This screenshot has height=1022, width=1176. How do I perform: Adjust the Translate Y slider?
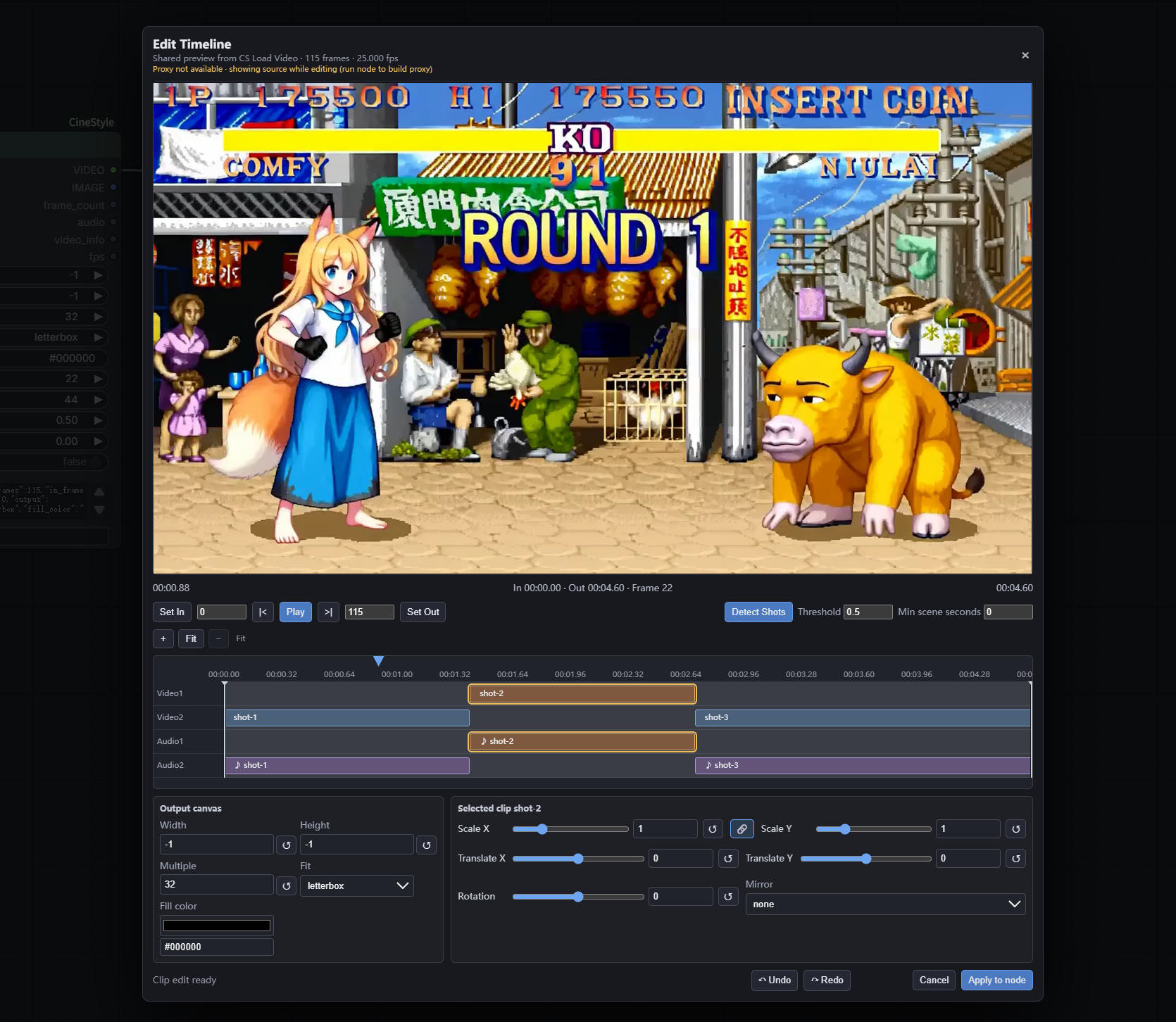866,859
